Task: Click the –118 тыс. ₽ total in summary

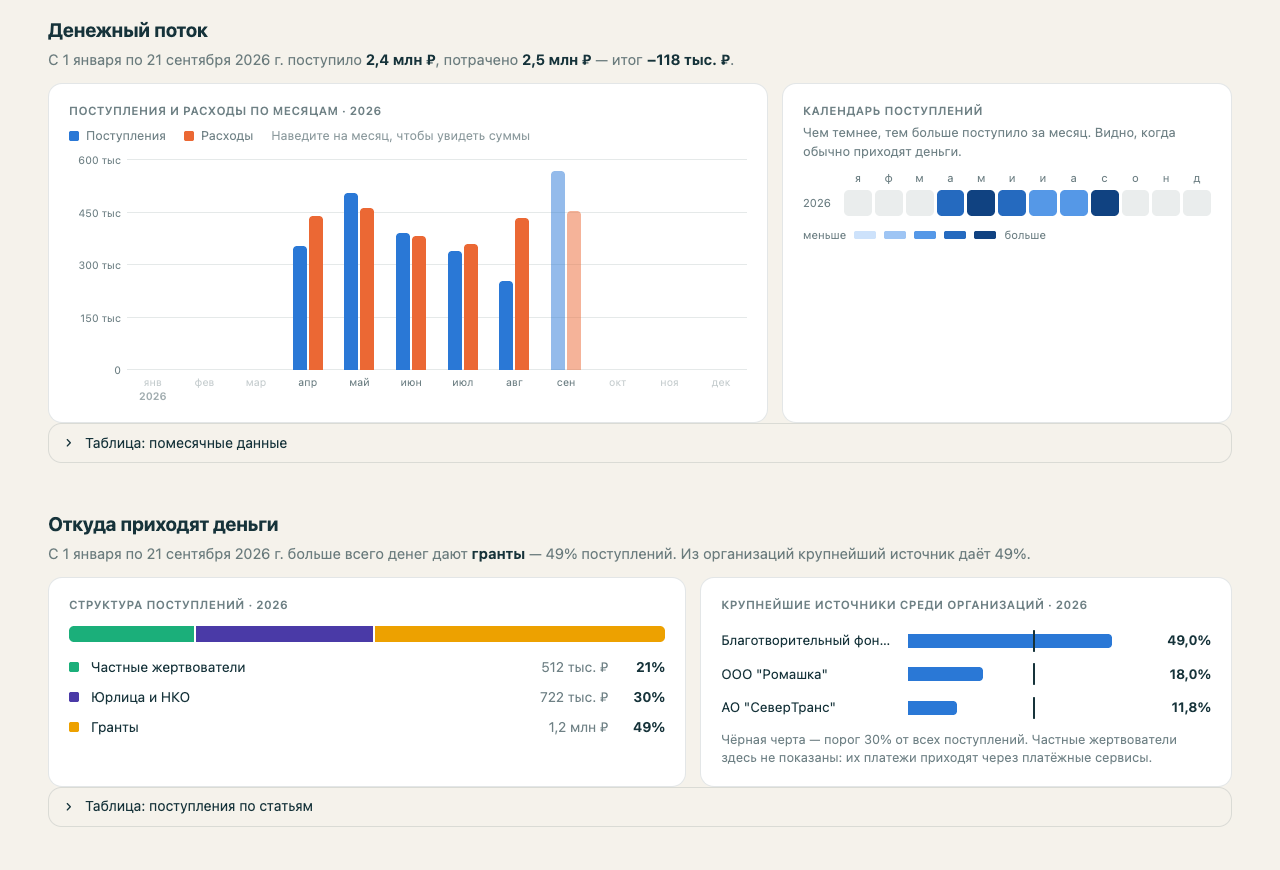Action: tap(689, 60)
